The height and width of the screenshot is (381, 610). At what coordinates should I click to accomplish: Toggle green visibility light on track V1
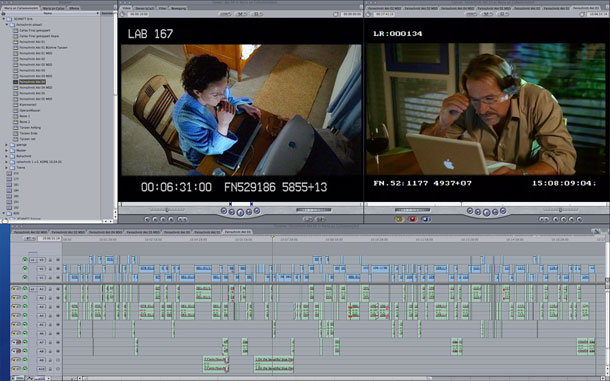[x=25, y=277]
